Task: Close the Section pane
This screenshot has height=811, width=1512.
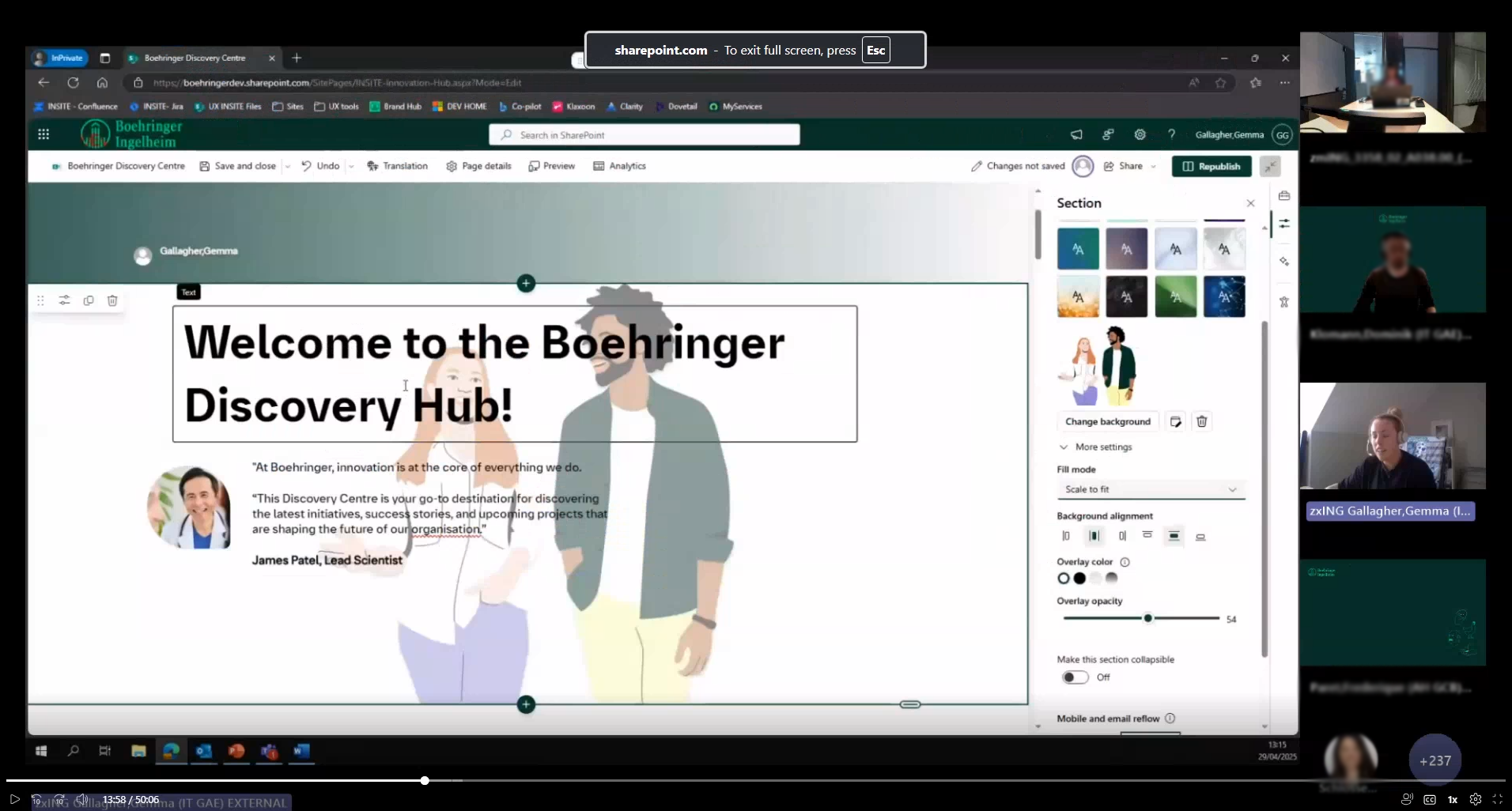Action: coord(1250,203)
